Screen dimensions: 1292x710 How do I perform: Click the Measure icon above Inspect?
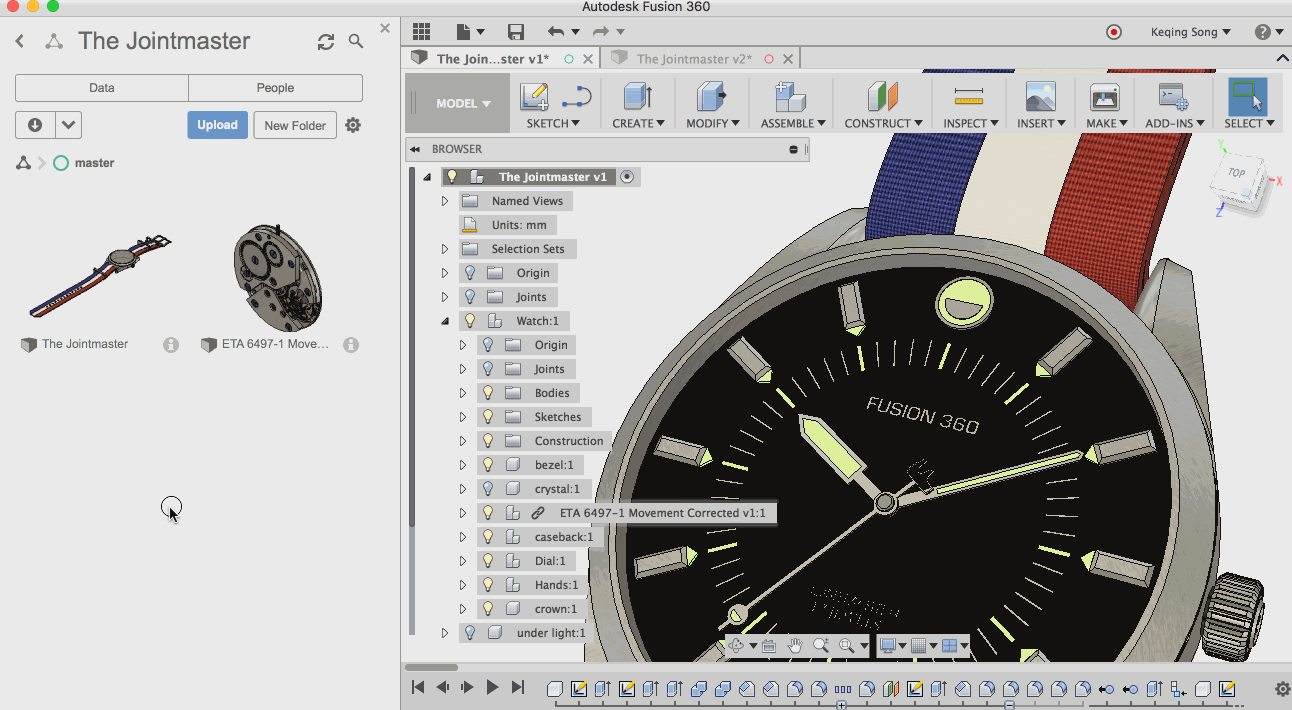click(968, 97)
